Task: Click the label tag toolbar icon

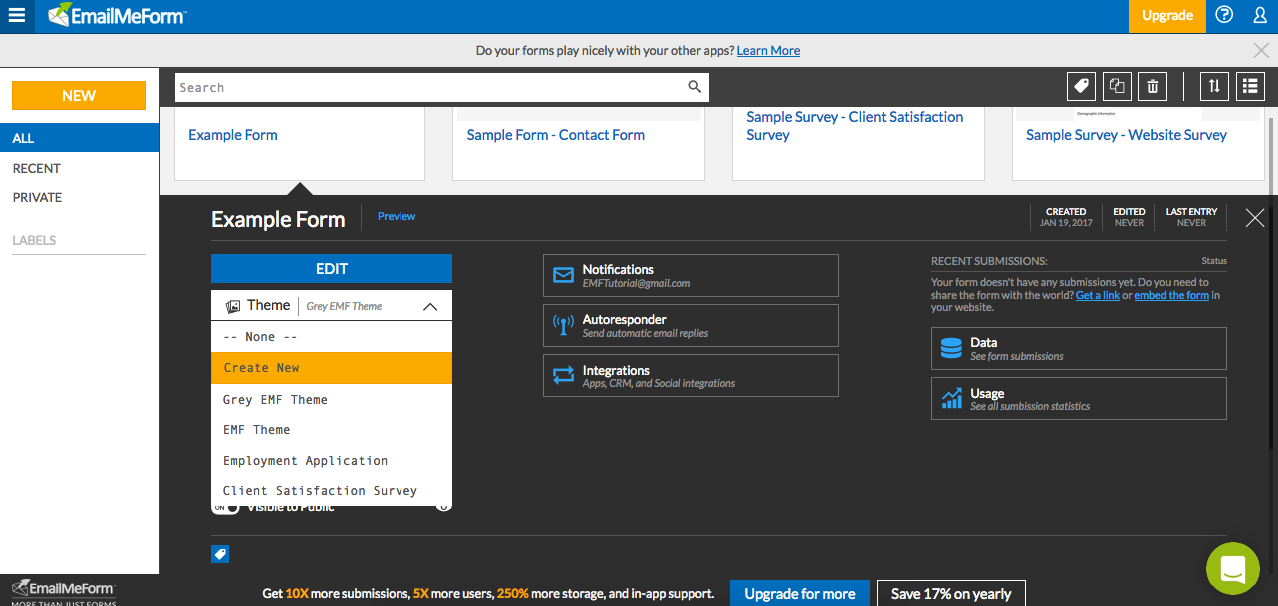Action: [x=1080, y=87]
